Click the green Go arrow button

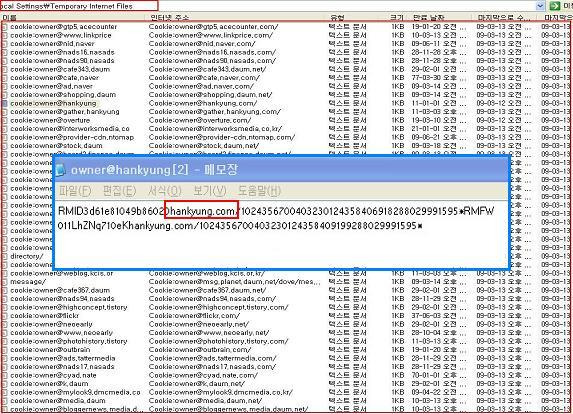[555, 6]
